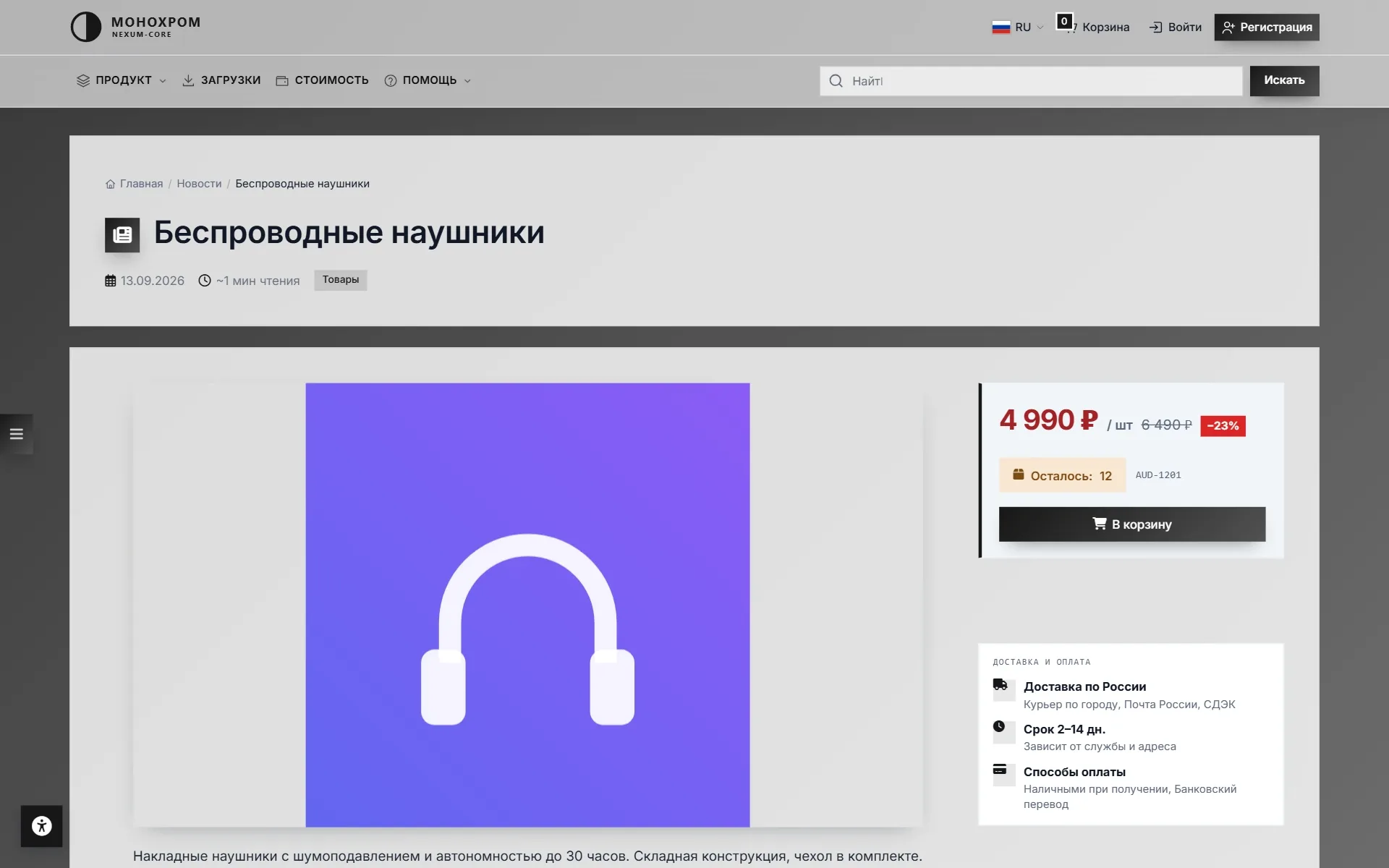Screen dimensions: 1389x868
Task: Click the Регистрация button
Action: [x=1267, y=27]
